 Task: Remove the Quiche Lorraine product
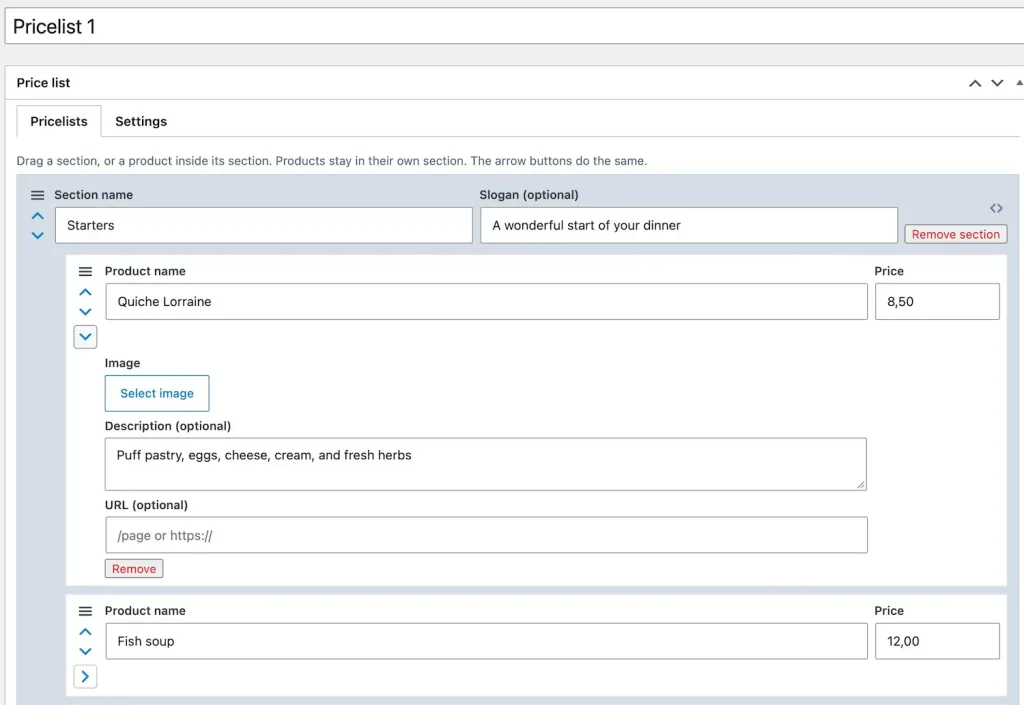click(134, 569)
